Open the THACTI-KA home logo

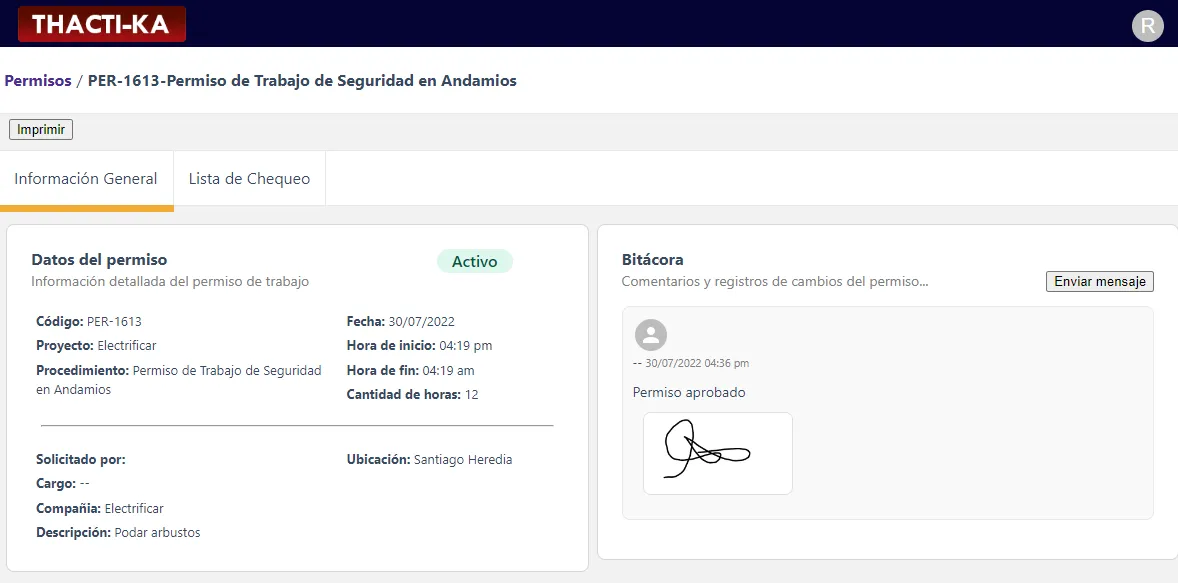coord(101,23)
